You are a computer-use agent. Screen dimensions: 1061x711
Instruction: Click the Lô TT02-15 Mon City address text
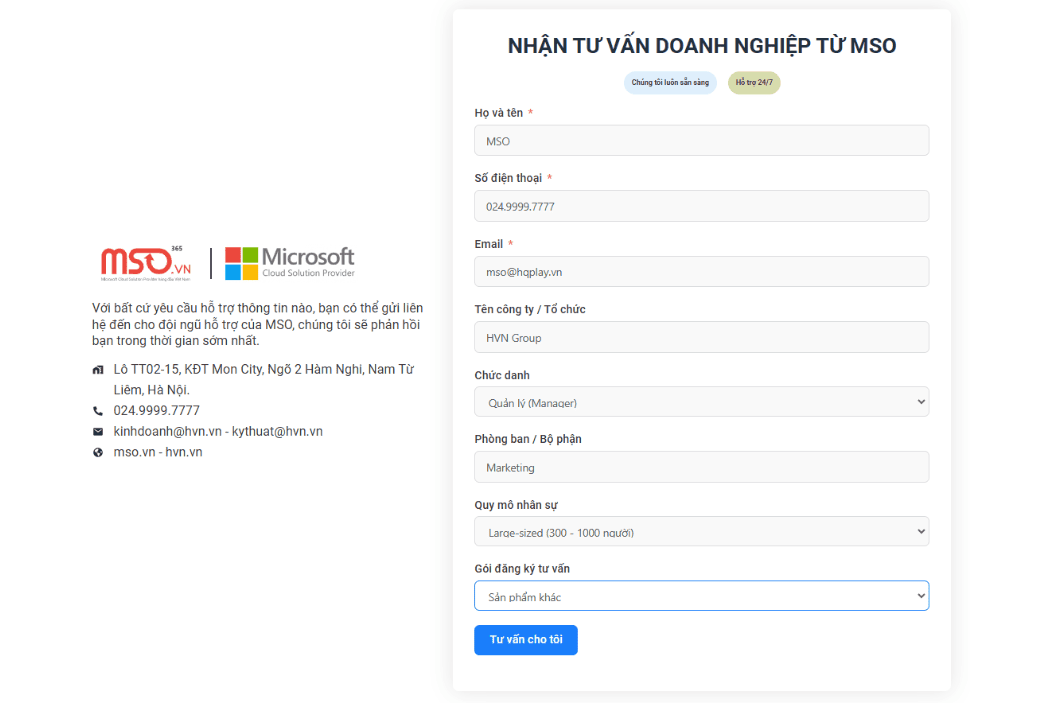pyautogui.click(x=263, y=380)
